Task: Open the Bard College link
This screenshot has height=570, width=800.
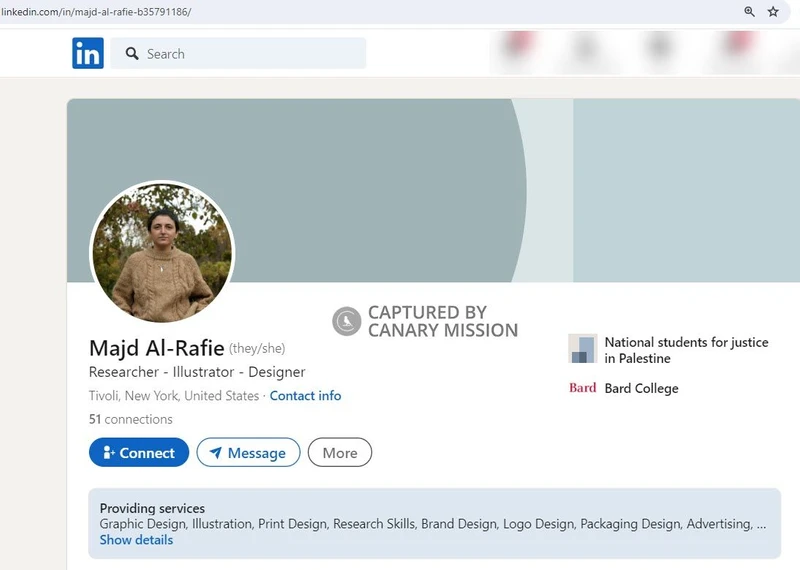Action: point(641,388)
